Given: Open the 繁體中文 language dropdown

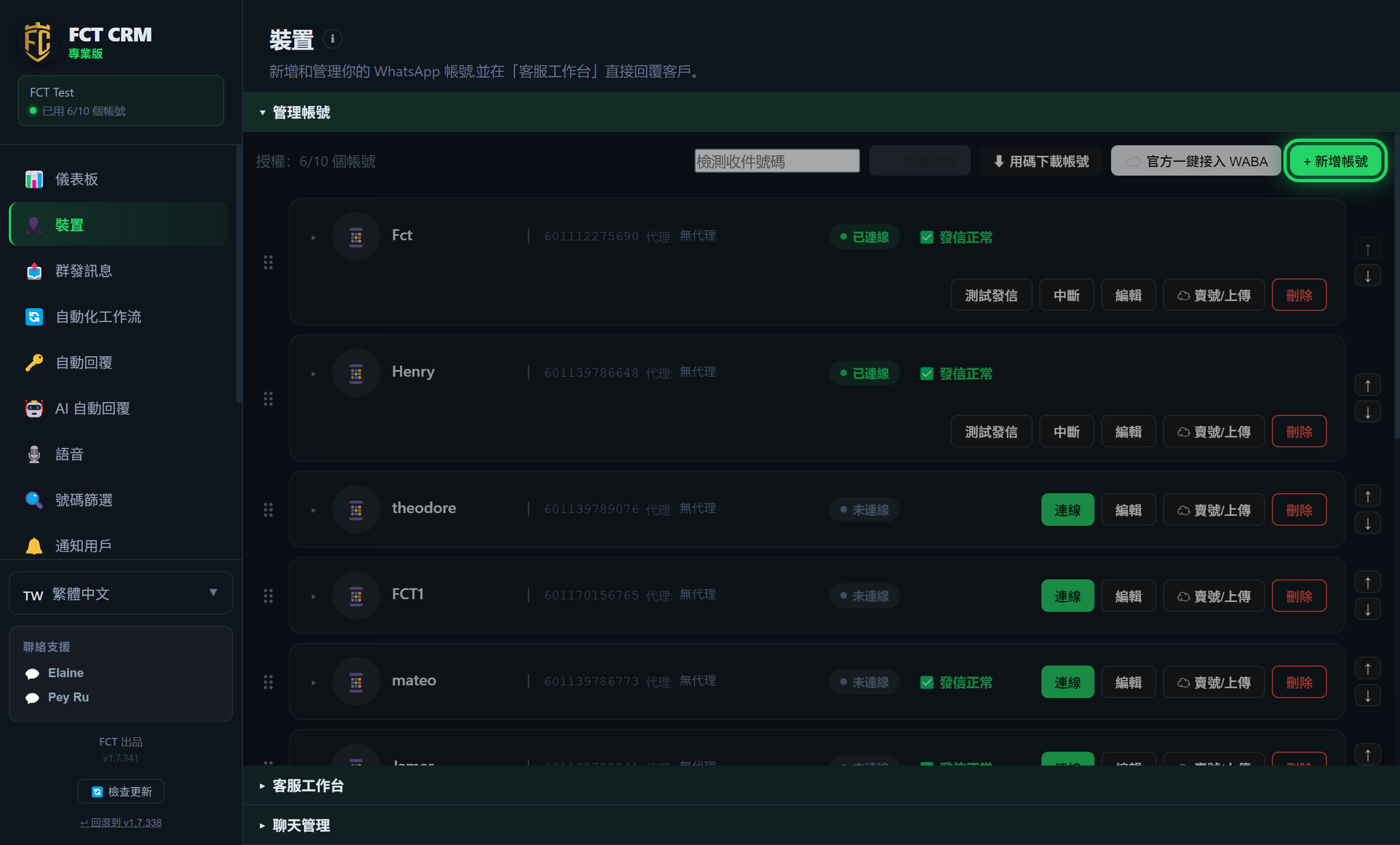Looking at the screenshot, I should click(x=121, y=593).
